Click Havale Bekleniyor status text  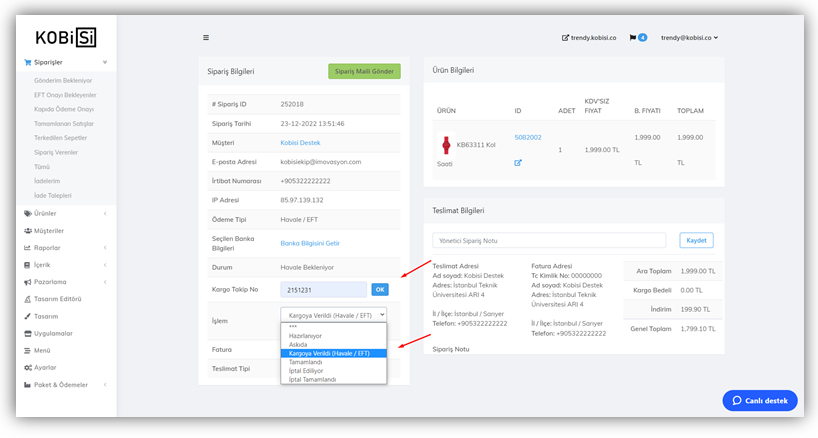point(307,267)
